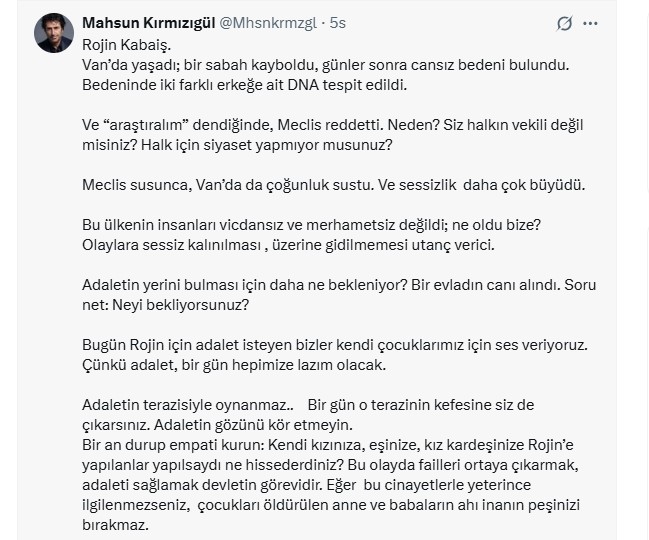The image size is (649, 540).
Task: Open the Mahsun Kırmızıgül display name link
Action: [157, 23]
